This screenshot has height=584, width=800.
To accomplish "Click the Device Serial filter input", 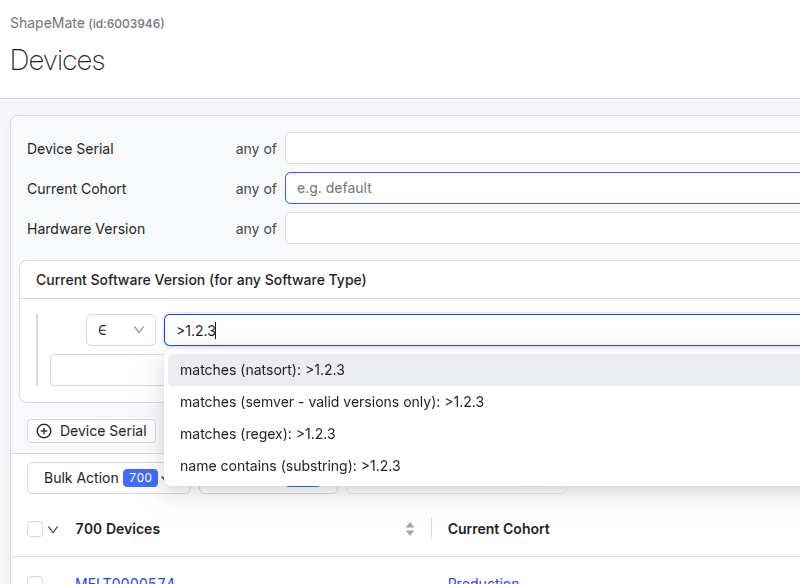I will tap(542, 148).
